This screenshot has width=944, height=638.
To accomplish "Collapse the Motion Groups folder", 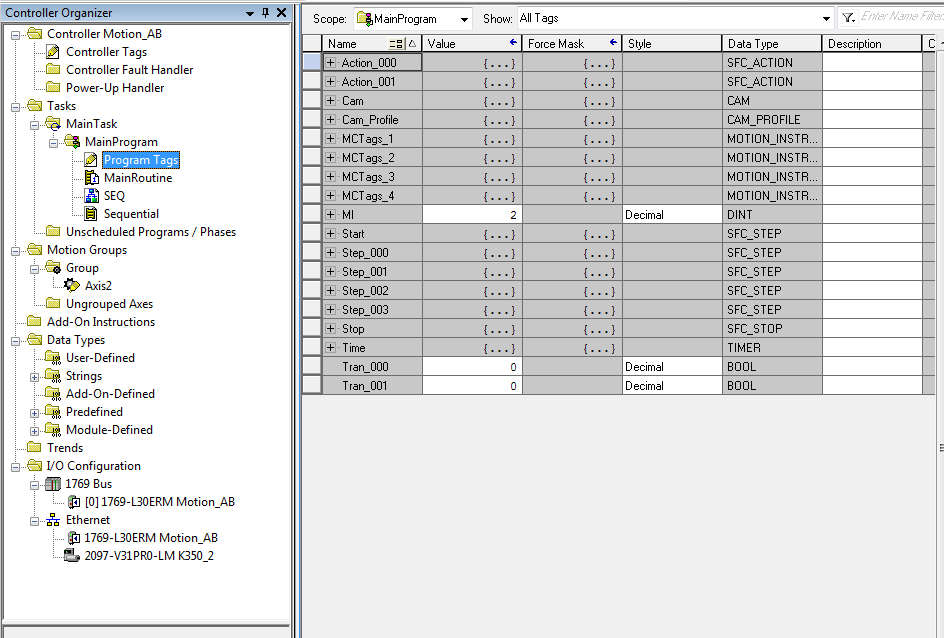I will point(16,251).
